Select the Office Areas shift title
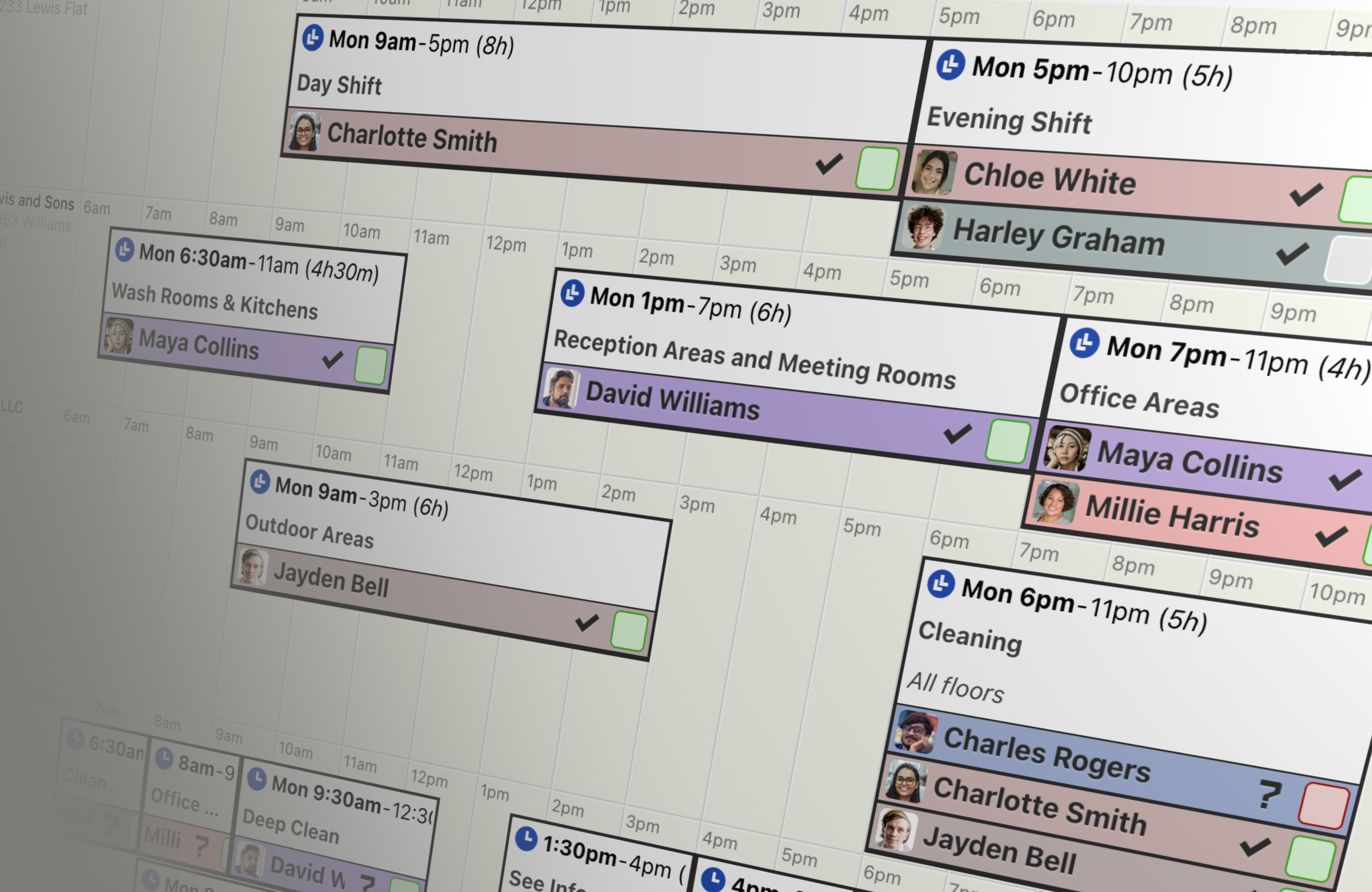Image resolution: width=1372 pixels, height=892 pixels. [x=1140, y=400]
